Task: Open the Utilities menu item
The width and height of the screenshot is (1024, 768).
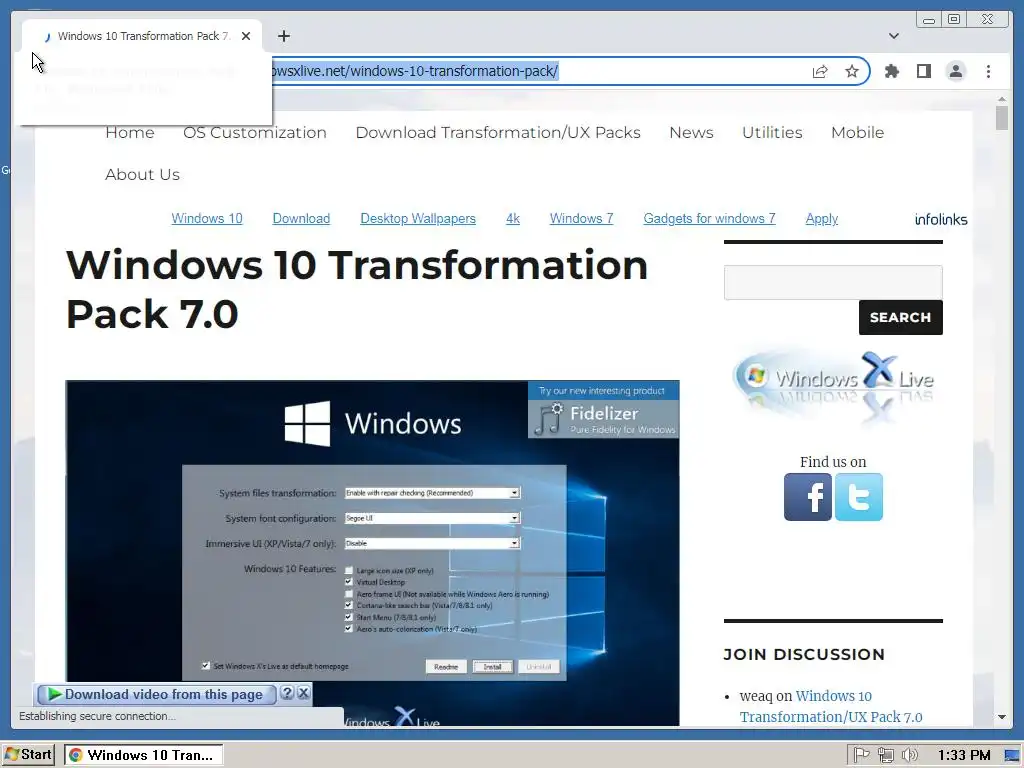Action: coord(772,133)
